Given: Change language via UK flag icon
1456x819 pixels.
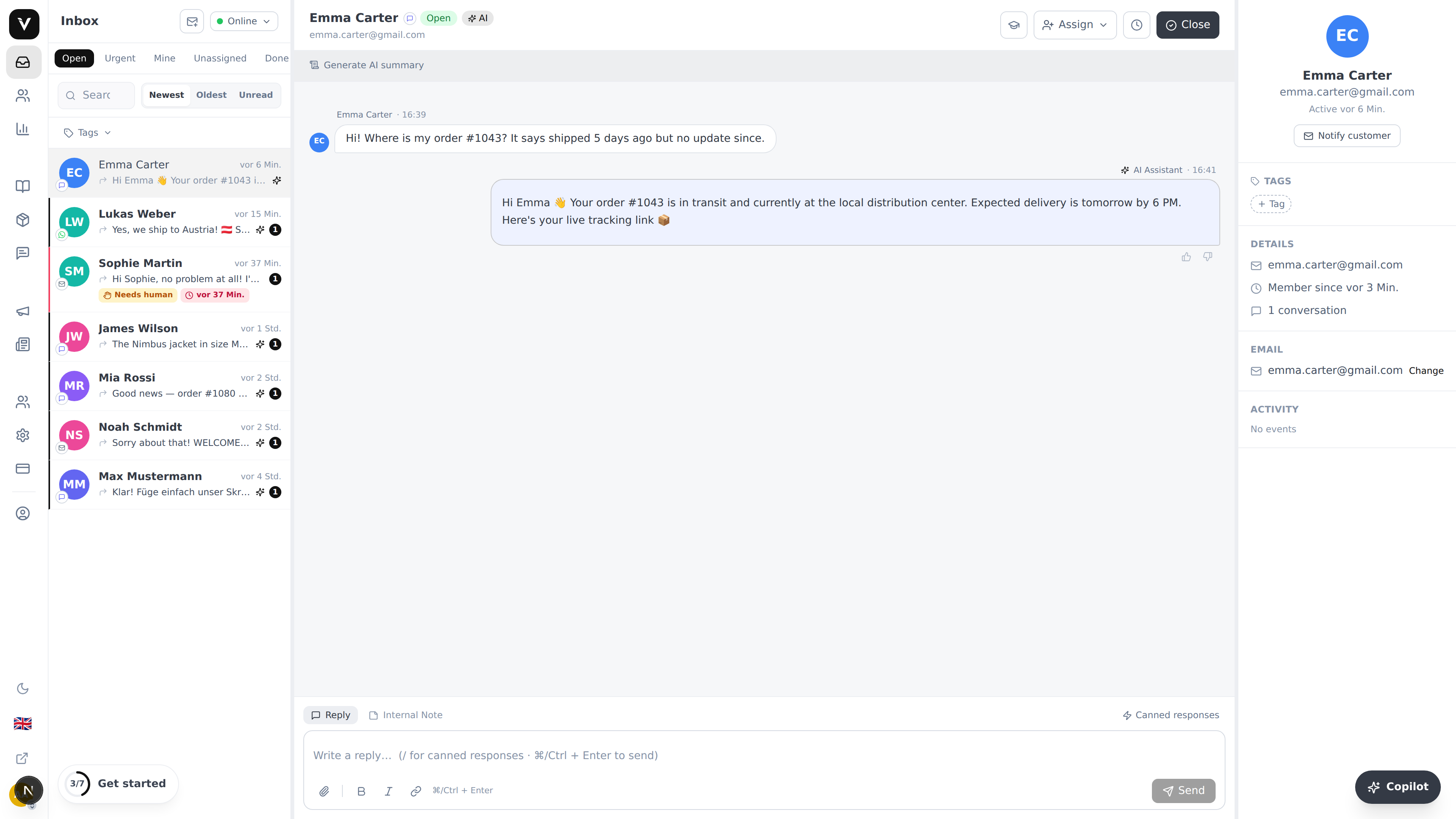Looking at the screenshot, I should point(23,723).
